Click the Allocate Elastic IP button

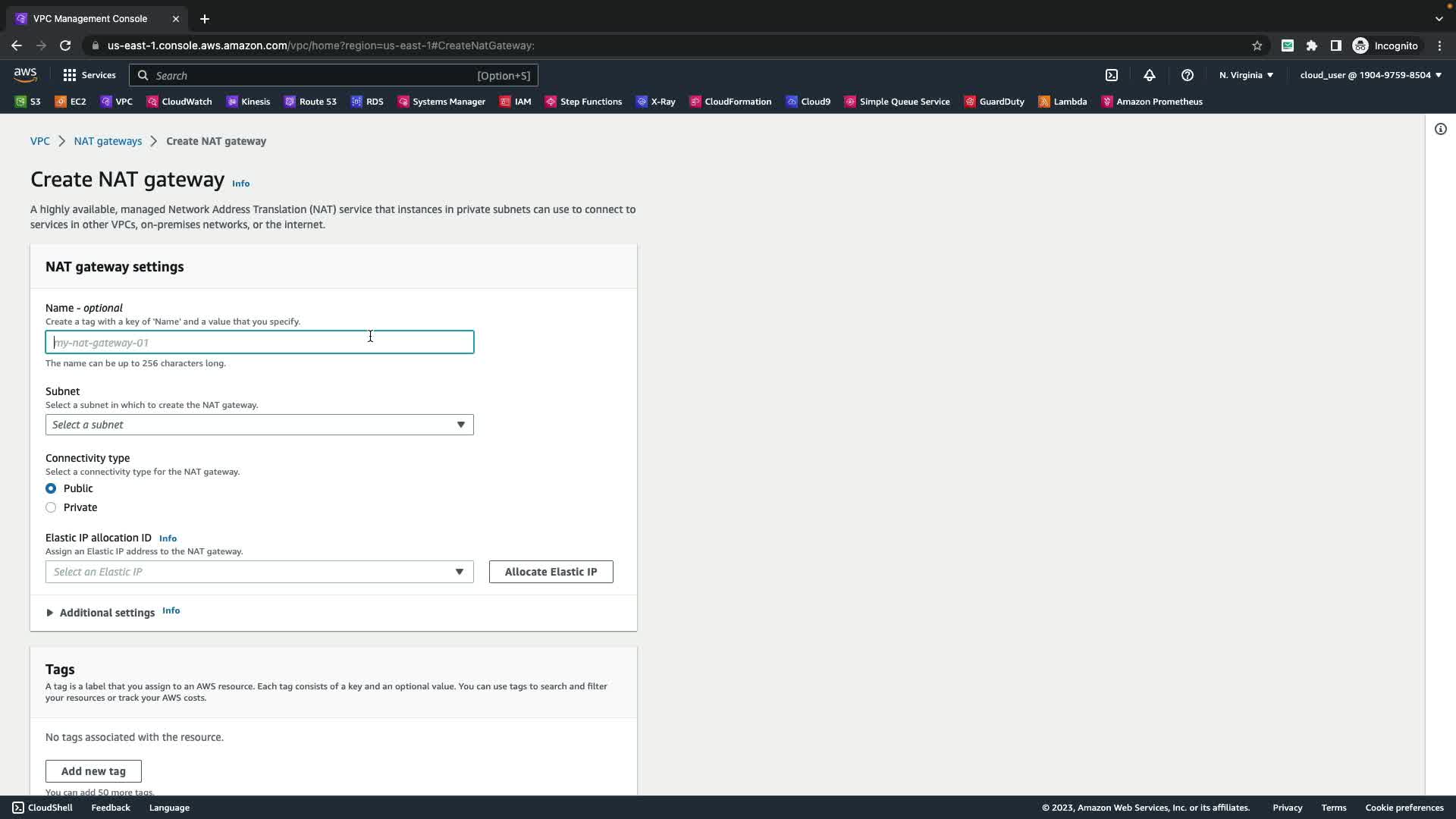tap(551, 572)
